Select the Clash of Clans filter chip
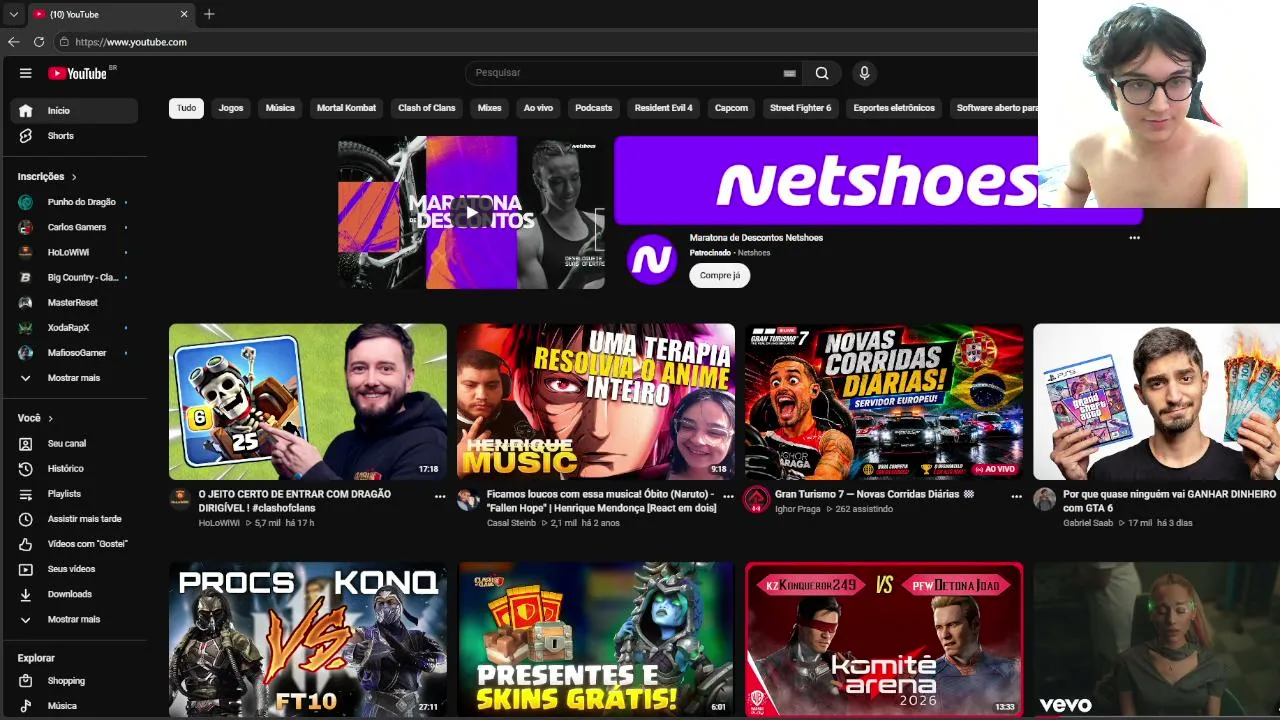 tap(427, 108)
